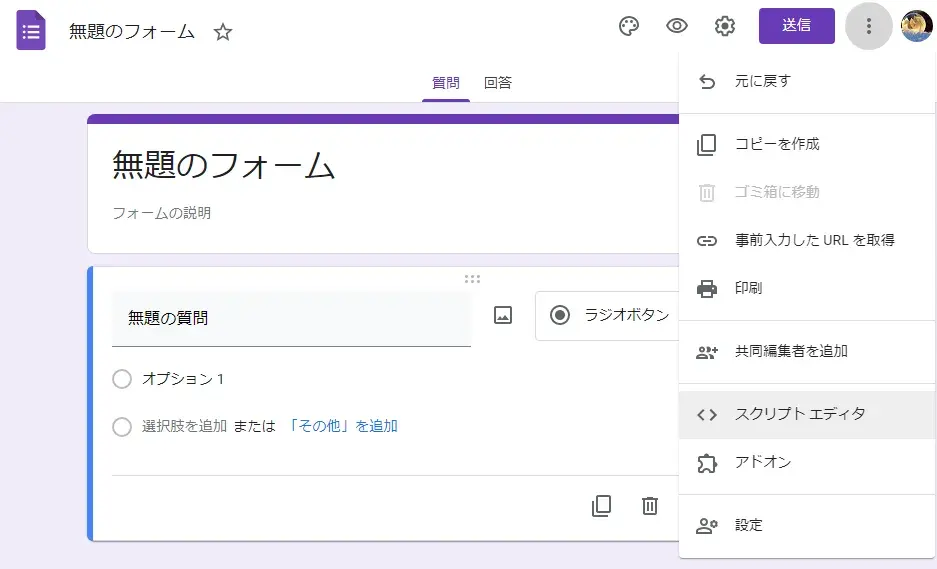Open the Google account avatar menu
This screenshot has height=569, width=937.
(x=916, y=26)
